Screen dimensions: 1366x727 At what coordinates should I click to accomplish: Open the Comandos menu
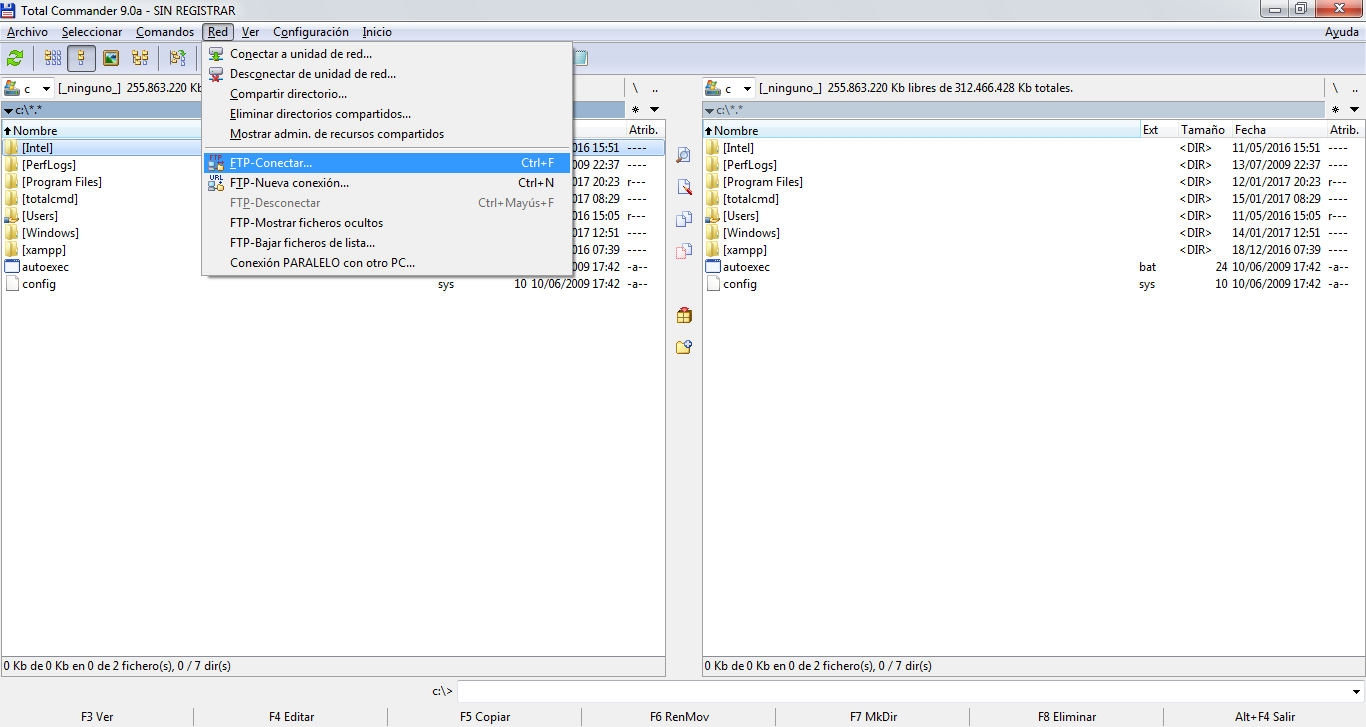point(165,32)
